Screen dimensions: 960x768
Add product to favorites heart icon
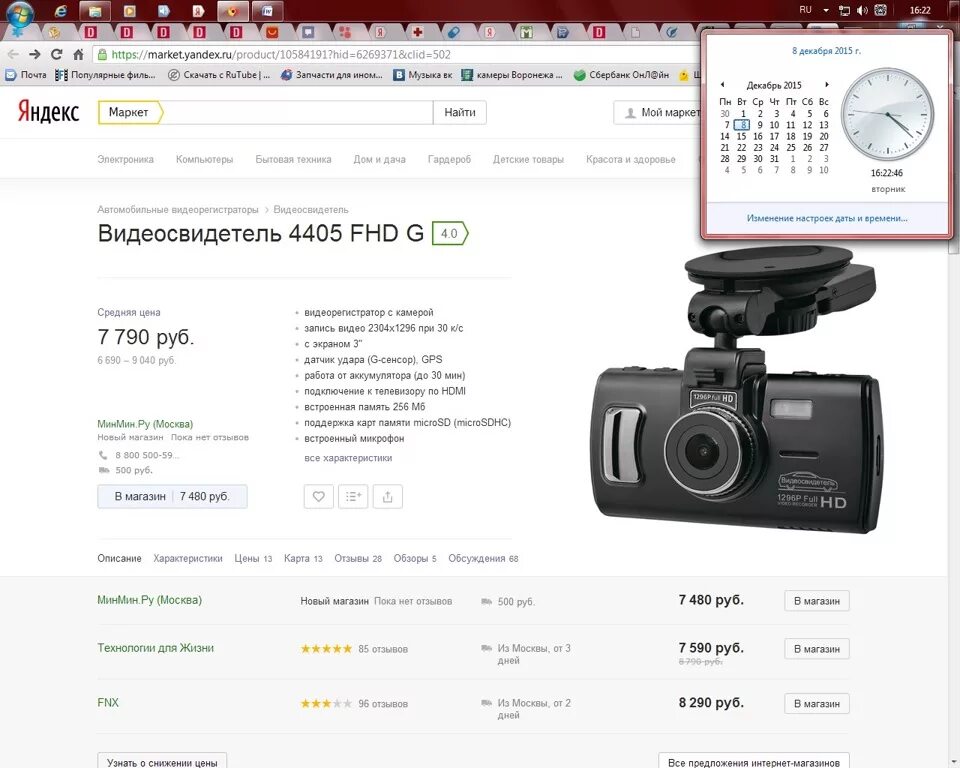coord(318,497)
